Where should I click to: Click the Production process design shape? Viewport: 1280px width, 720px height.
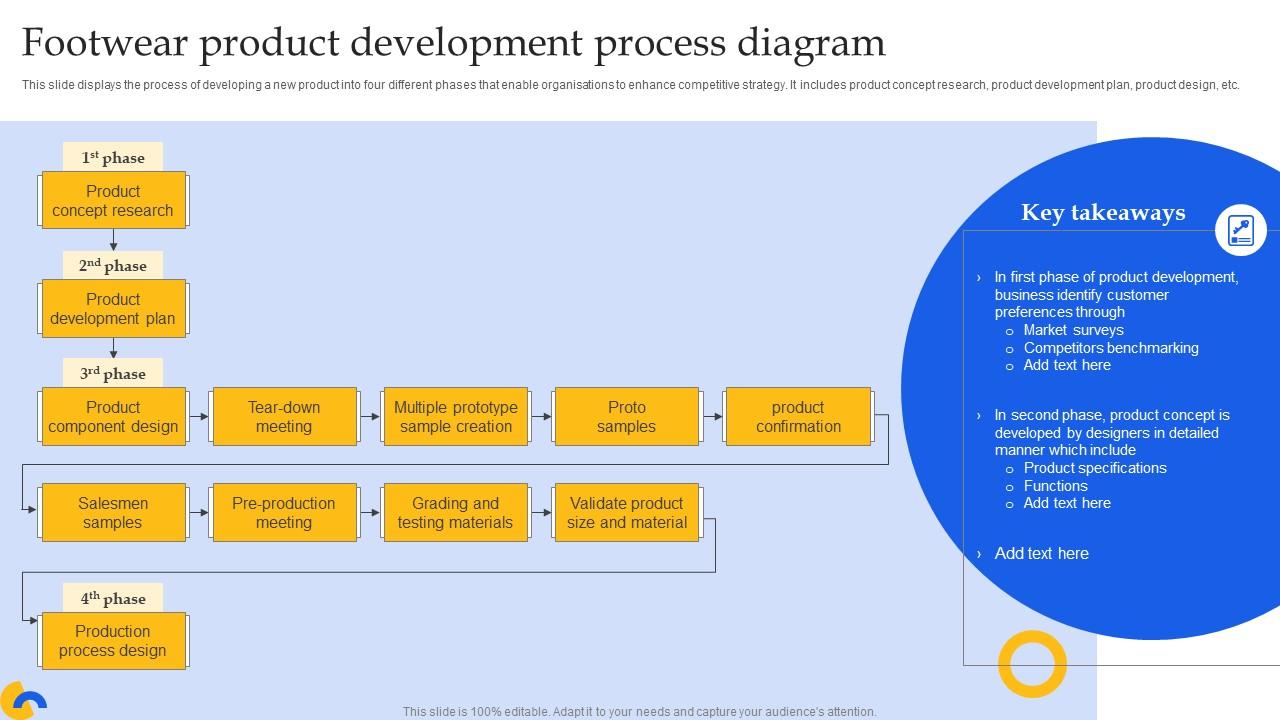pos(113,640)
